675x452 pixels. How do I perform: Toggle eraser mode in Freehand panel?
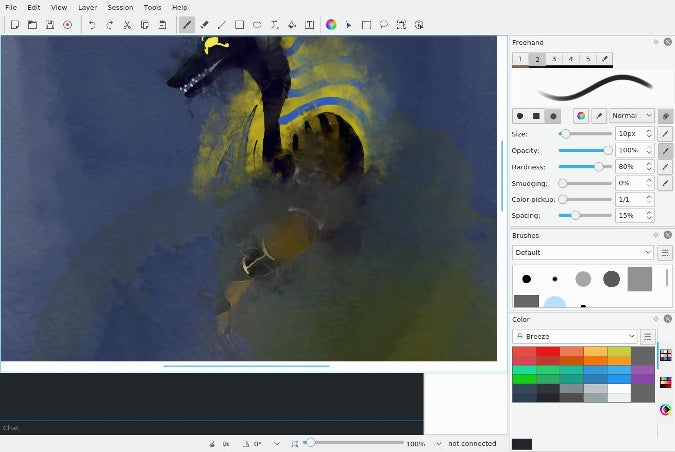tap(599, 116)
